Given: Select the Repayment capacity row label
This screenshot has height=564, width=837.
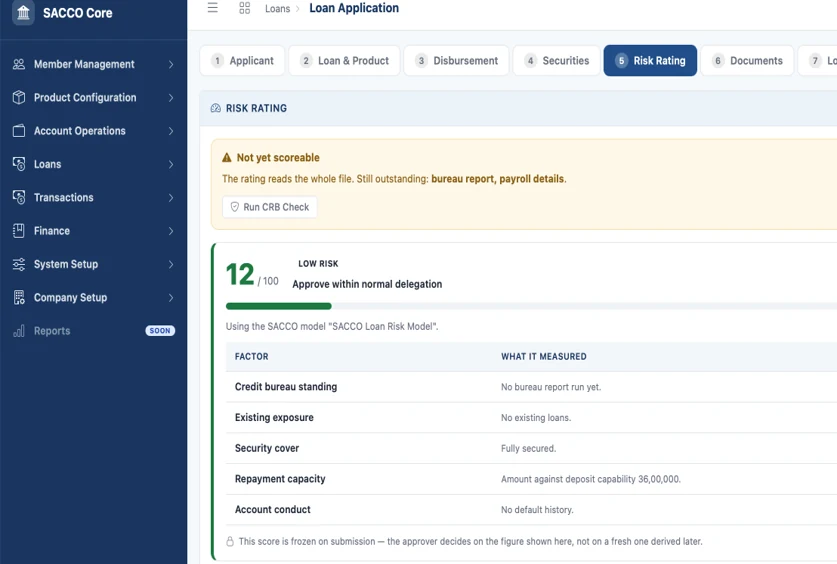Looking at the screenshot, I should (x=280, y=479).
